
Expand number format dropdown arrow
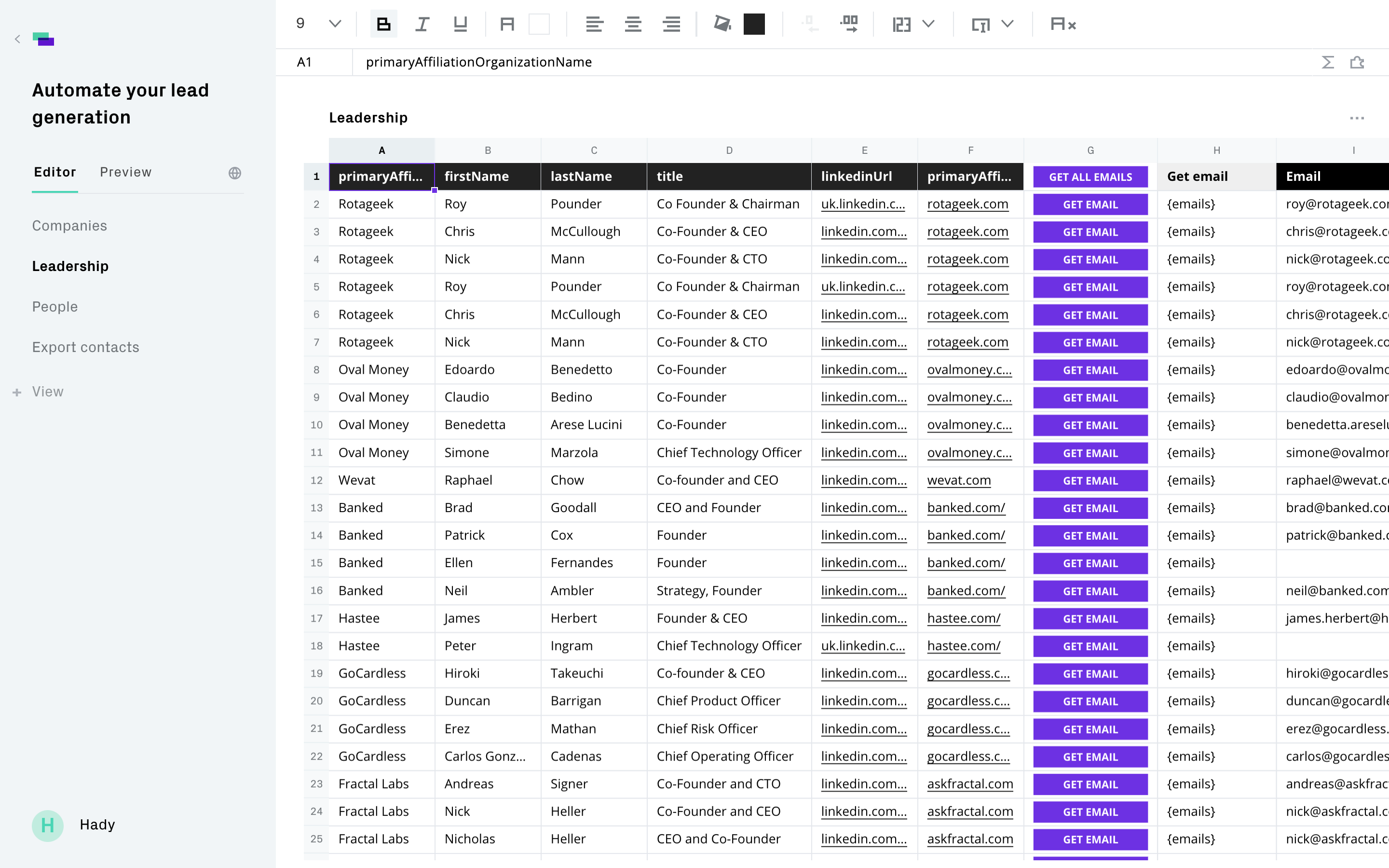929,24
